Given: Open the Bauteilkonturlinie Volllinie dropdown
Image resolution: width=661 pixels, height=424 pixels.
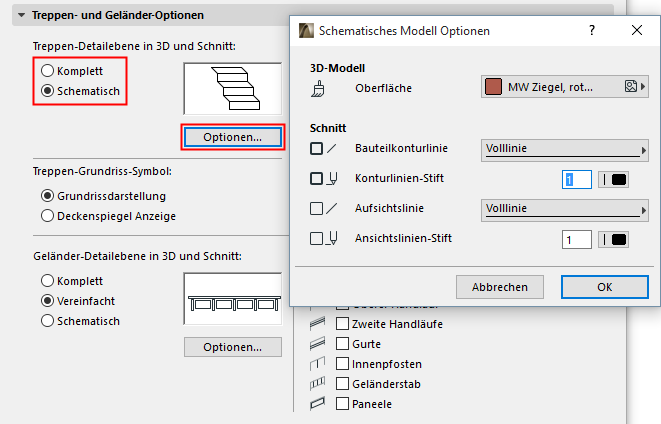Looking at the screenshot, I should pos(564,149).
